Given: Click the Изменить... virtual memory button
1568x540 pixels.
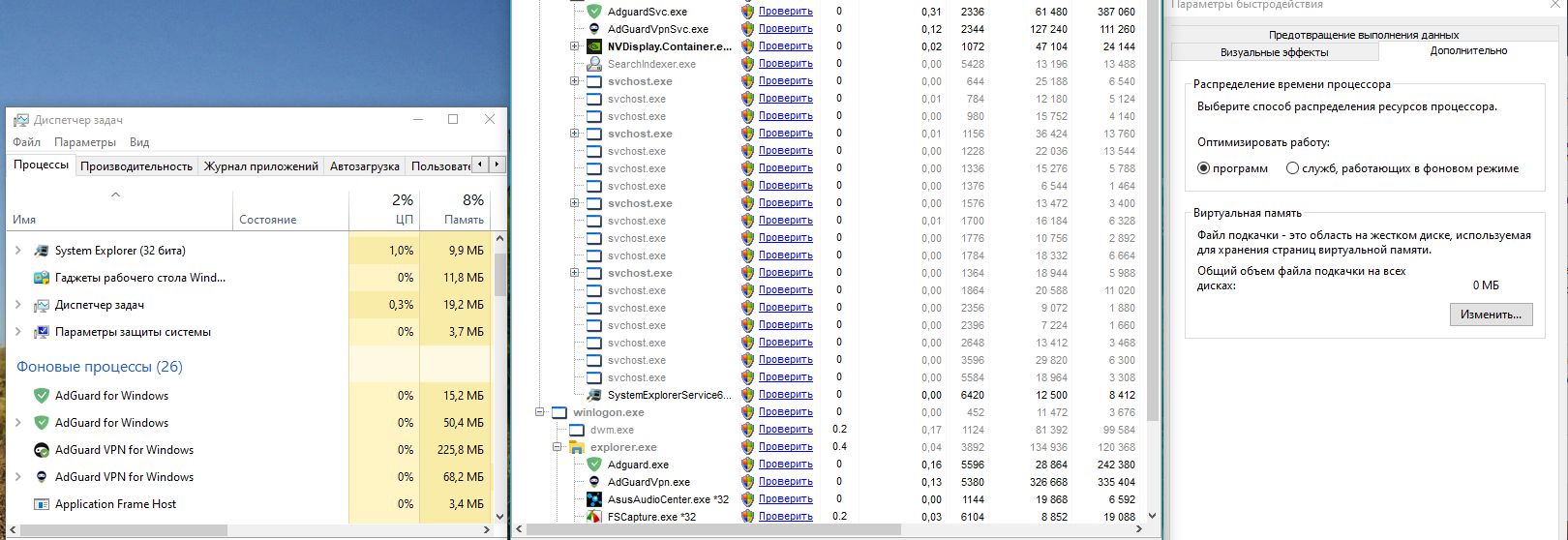Looking at the screenshot, I should point(1491,315).
